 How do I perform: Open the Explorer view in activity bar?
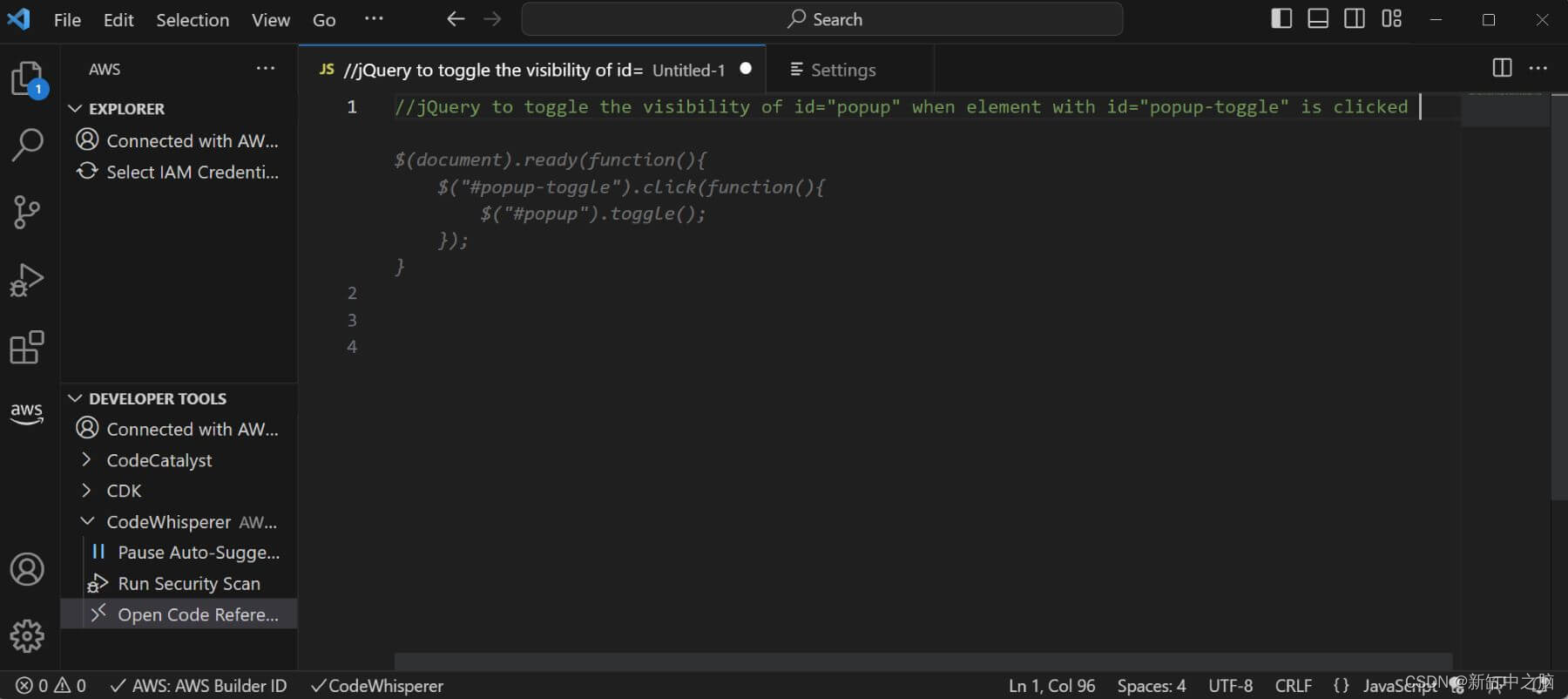(x=27, y=79)
